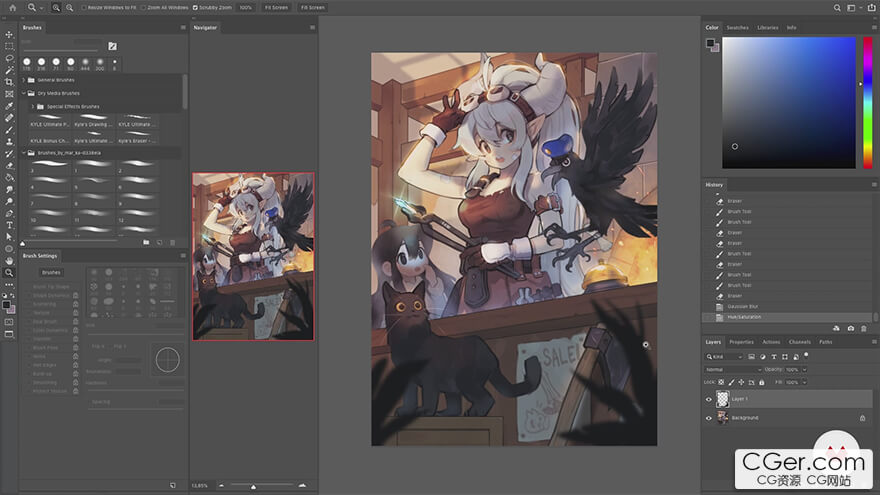Create new snapshot camera icon in History
The height and width of the screenshot is (495, 880).
850,328
